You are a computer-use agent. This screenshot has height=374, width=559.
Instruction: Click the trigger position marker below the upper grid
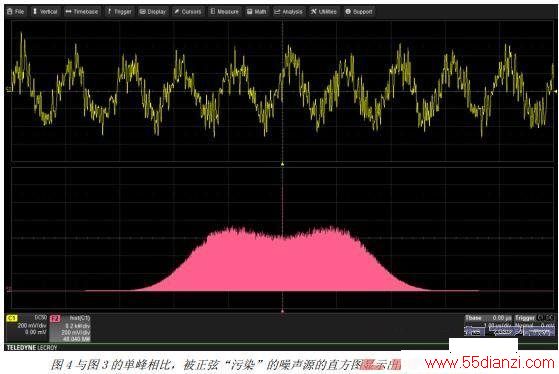tap(282, 164)
